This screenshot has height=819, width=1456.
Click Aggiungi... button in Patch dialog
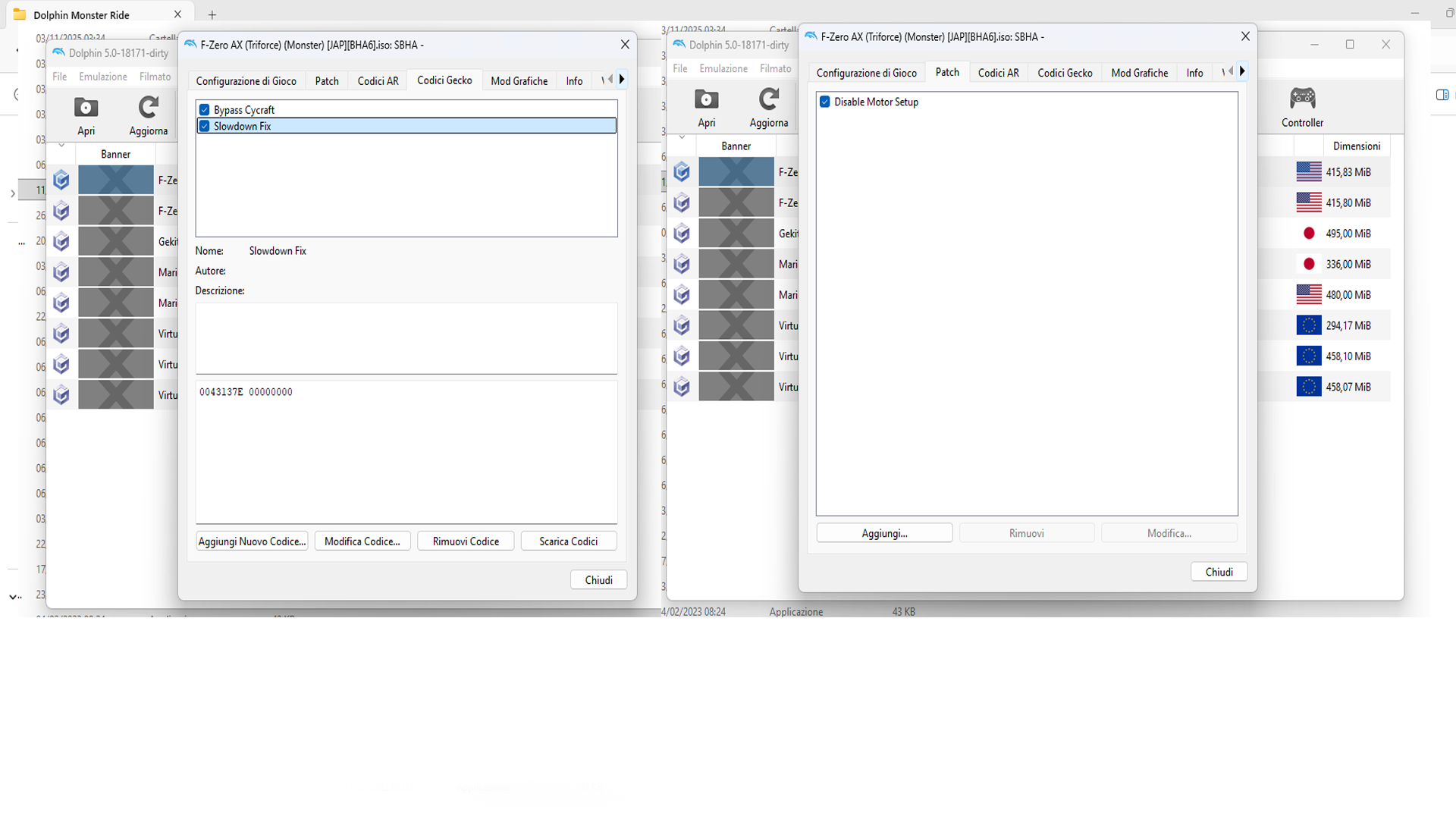click(884, 533)
